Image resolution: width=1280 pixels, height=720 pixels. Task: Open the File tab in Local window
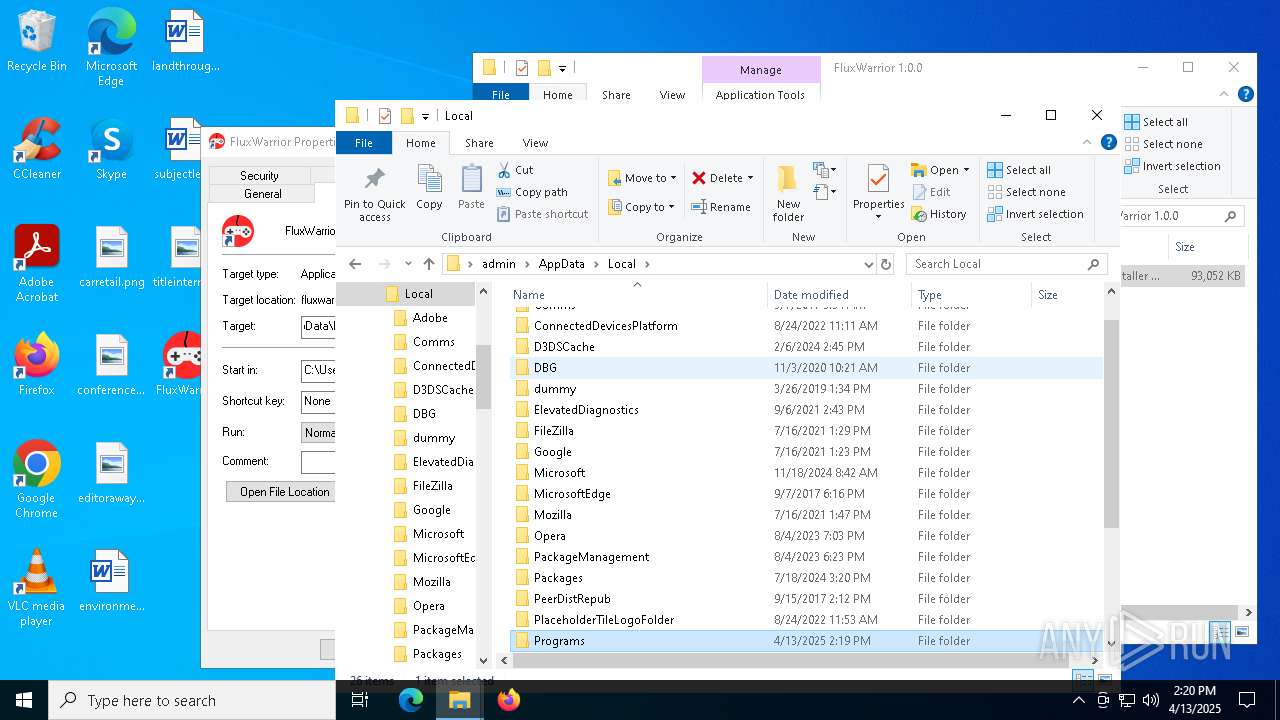click(364, 143)
